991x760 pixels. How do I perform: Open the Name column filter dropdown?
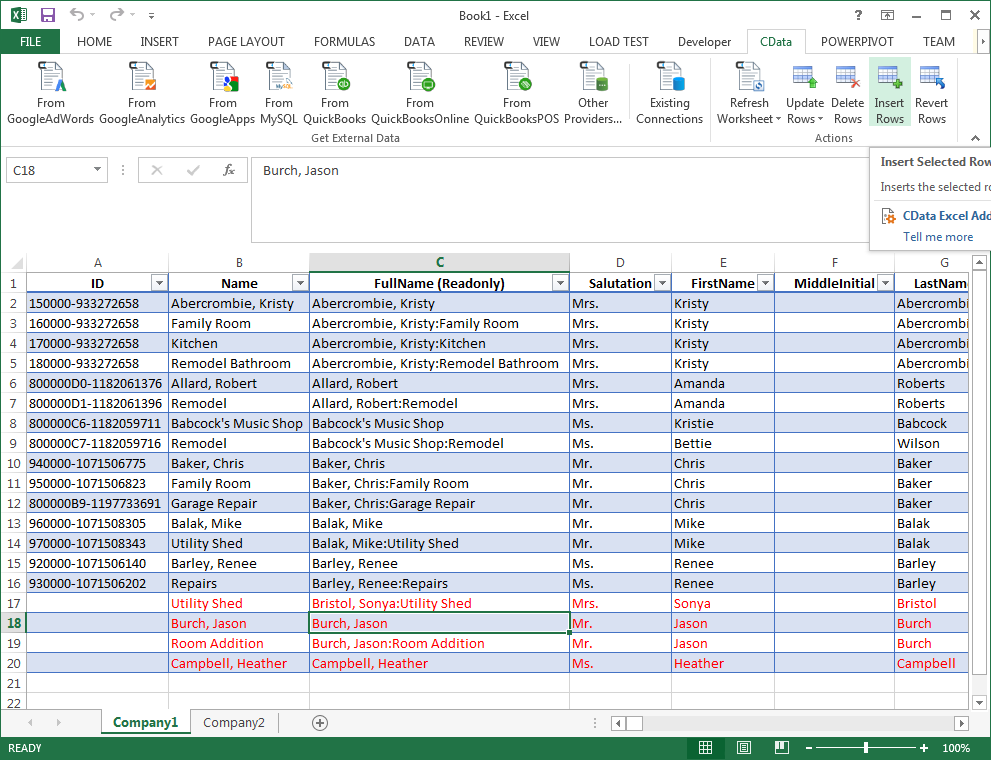coord(299,284)
